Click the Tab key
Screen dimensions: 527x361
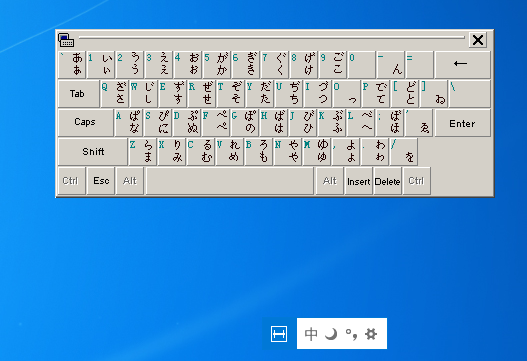coord(78,93)
